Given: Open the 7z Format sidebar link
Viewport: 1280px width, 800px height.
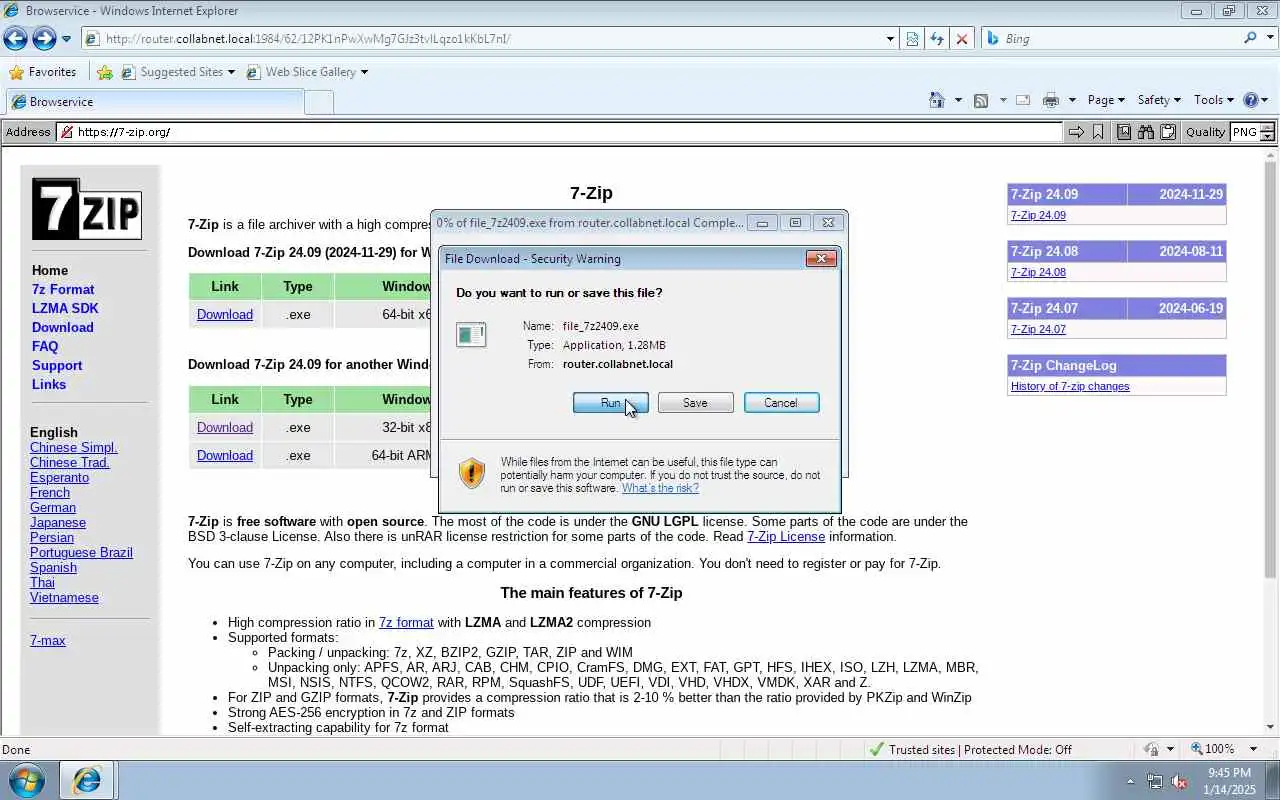Looking at the screenshot, I should click(x=63, y=289).
